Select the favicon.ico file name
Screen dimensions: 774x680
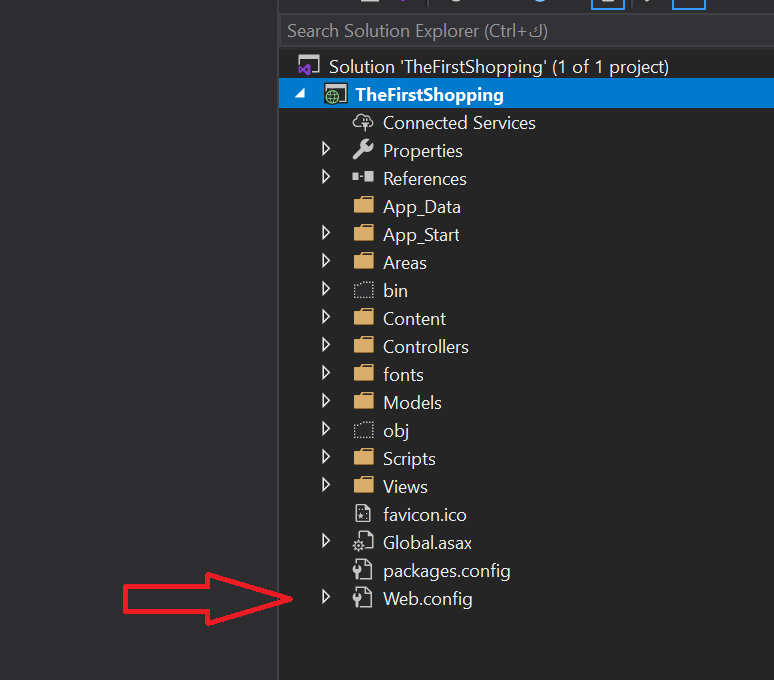425,515
